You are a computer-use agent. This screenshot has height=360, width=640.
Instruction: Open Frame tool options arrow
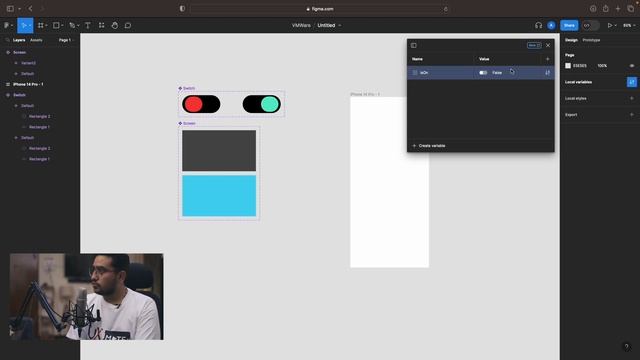pos(46,25)
